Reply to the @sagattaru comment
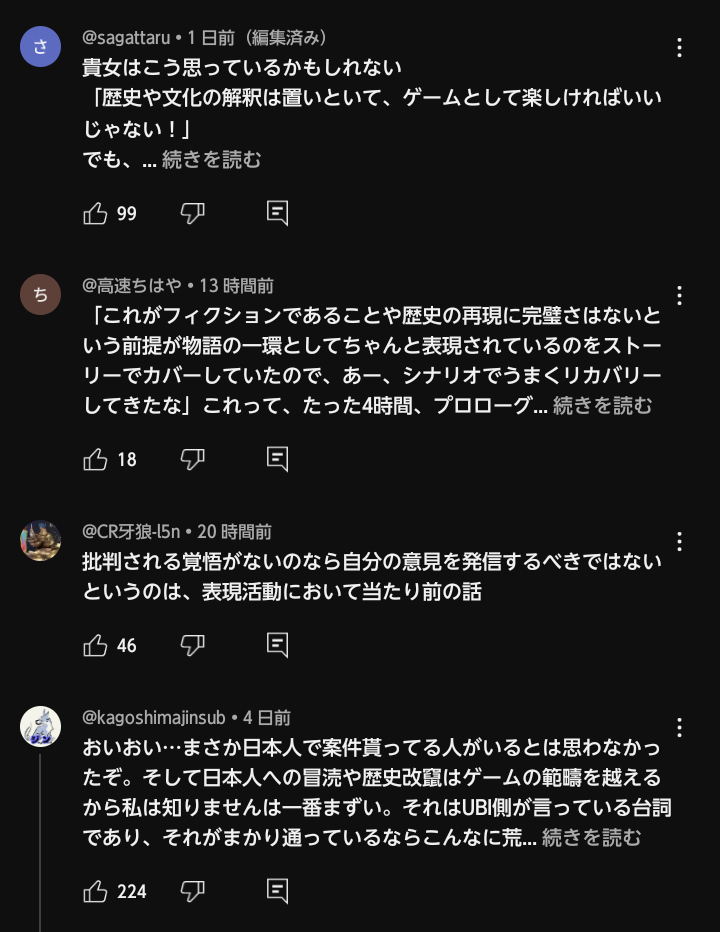 coord(278,213)
